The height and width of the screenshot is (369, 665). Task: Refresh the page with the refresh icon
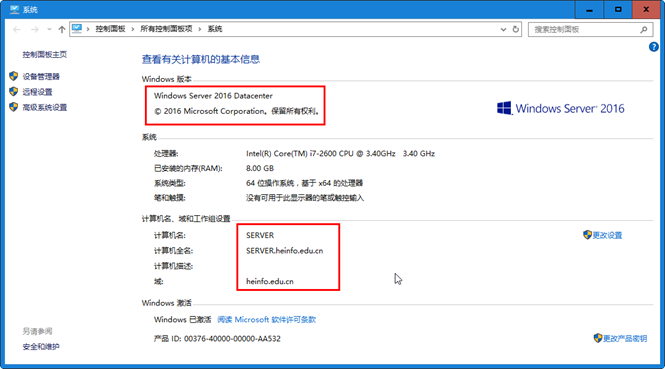(516, 29)
